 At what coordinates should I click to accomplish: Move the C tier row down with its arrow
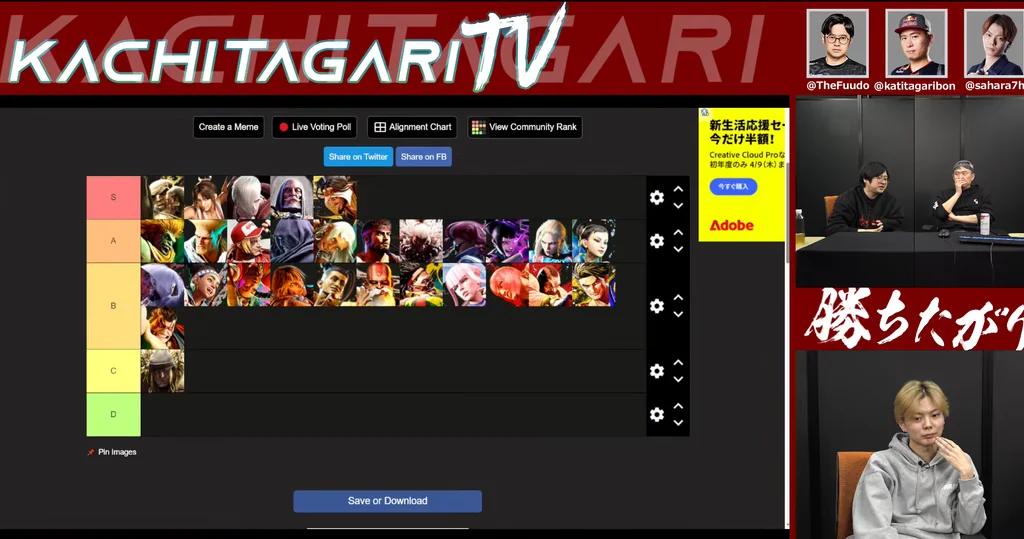679,380
